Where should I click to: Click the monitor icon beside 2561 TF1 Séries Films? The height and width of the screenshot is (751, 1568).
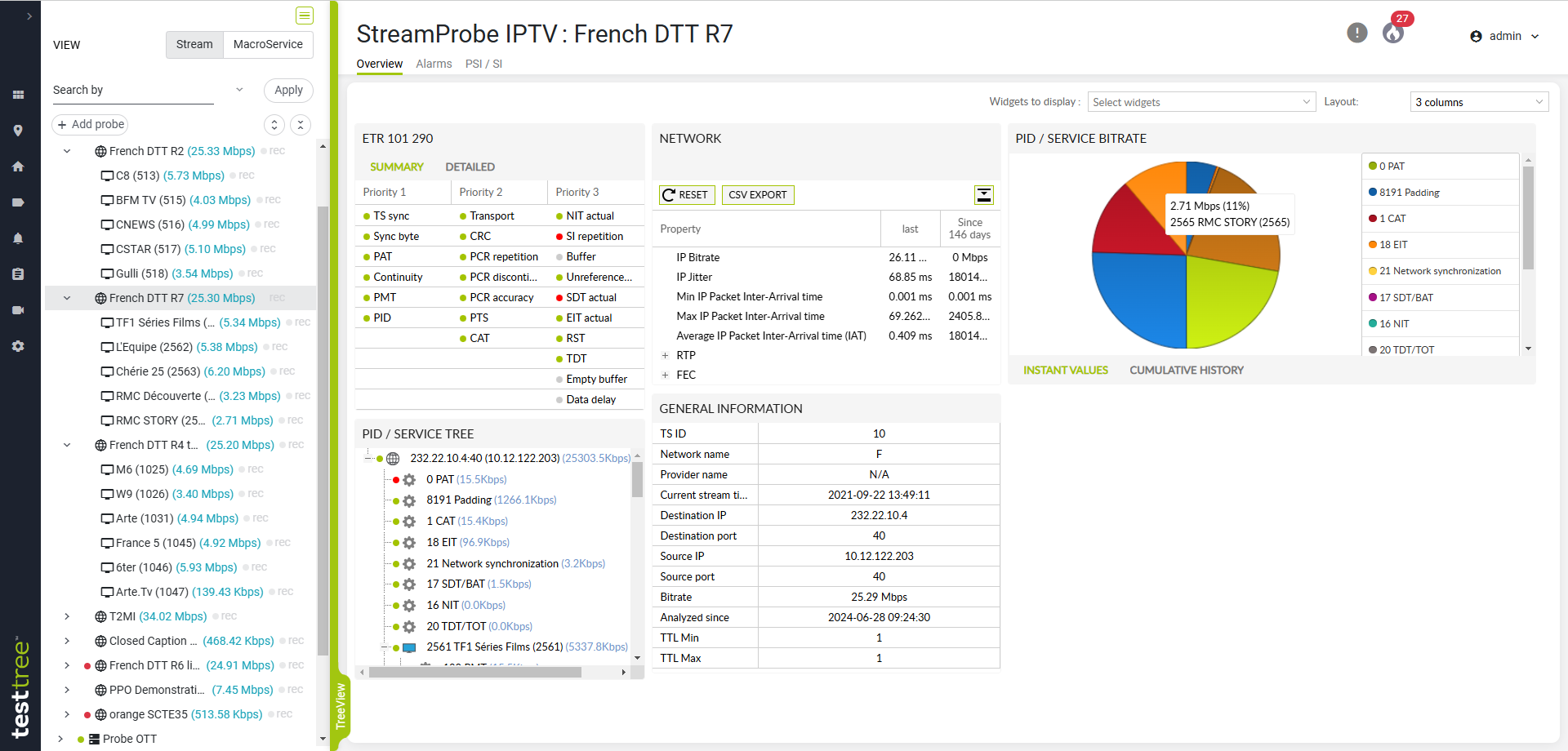tap(410, 647)
